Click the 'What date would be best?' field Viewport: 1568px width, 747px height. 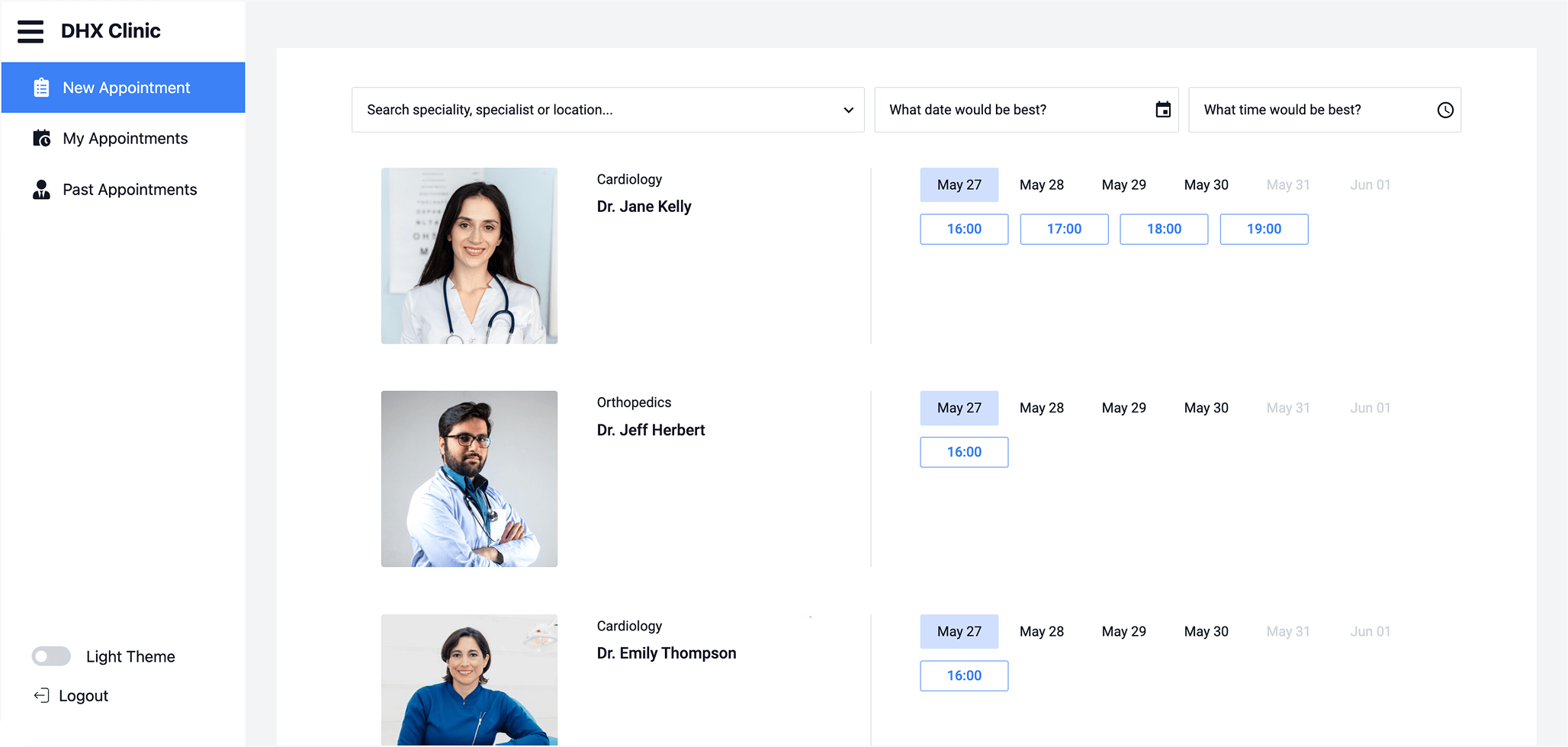(1027, 110)
